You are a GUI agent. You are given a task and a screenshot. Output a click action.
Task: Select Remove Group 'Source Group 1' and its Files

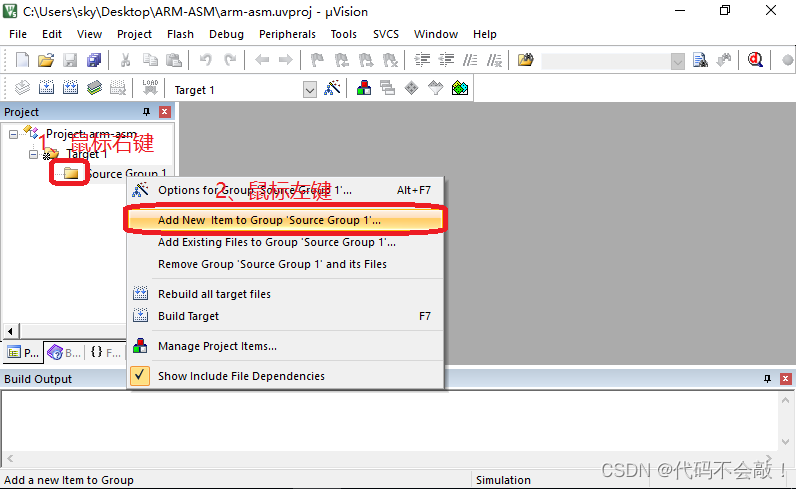(285, 264)
